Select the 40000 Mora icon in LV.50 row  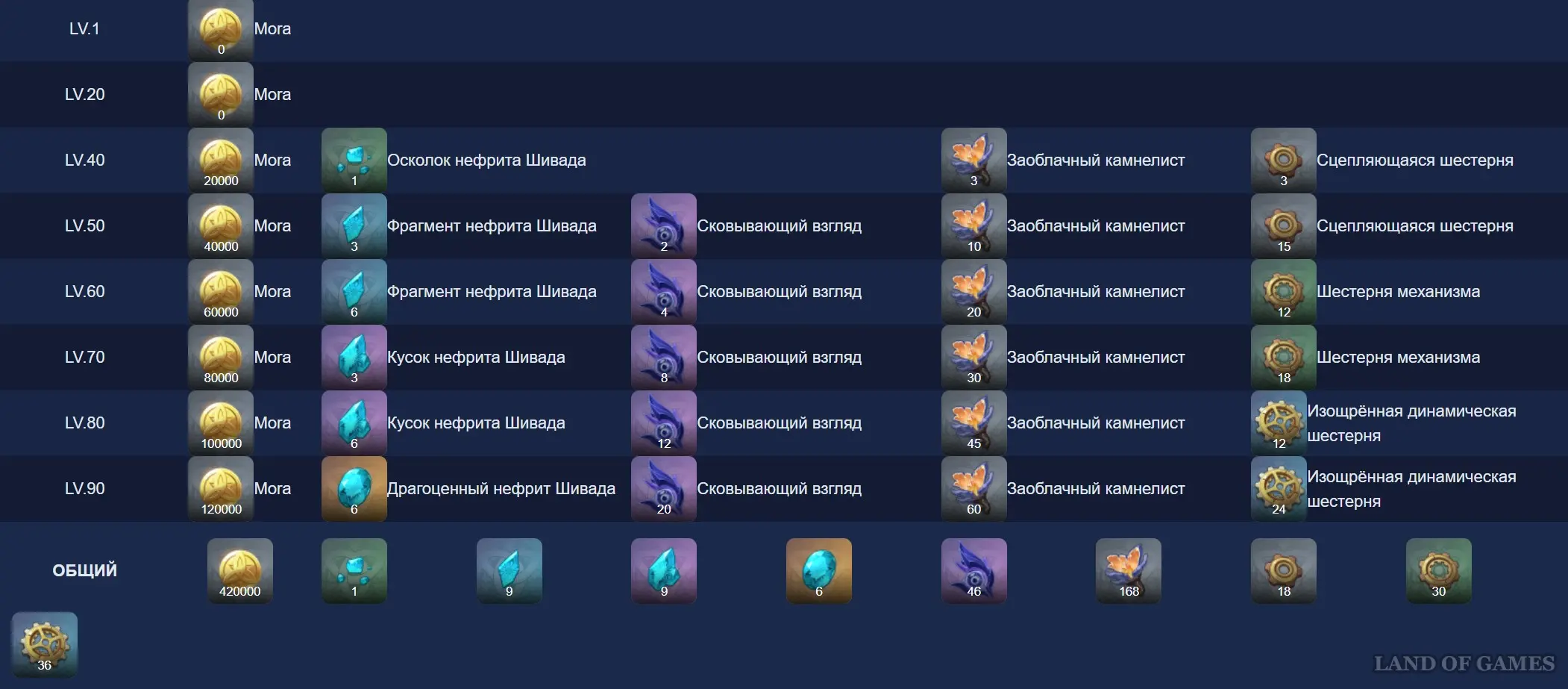point(221,225)
